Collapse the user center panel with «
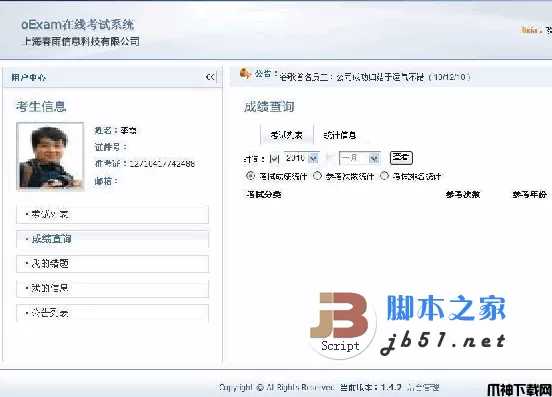552x397 pixels. 210,77
